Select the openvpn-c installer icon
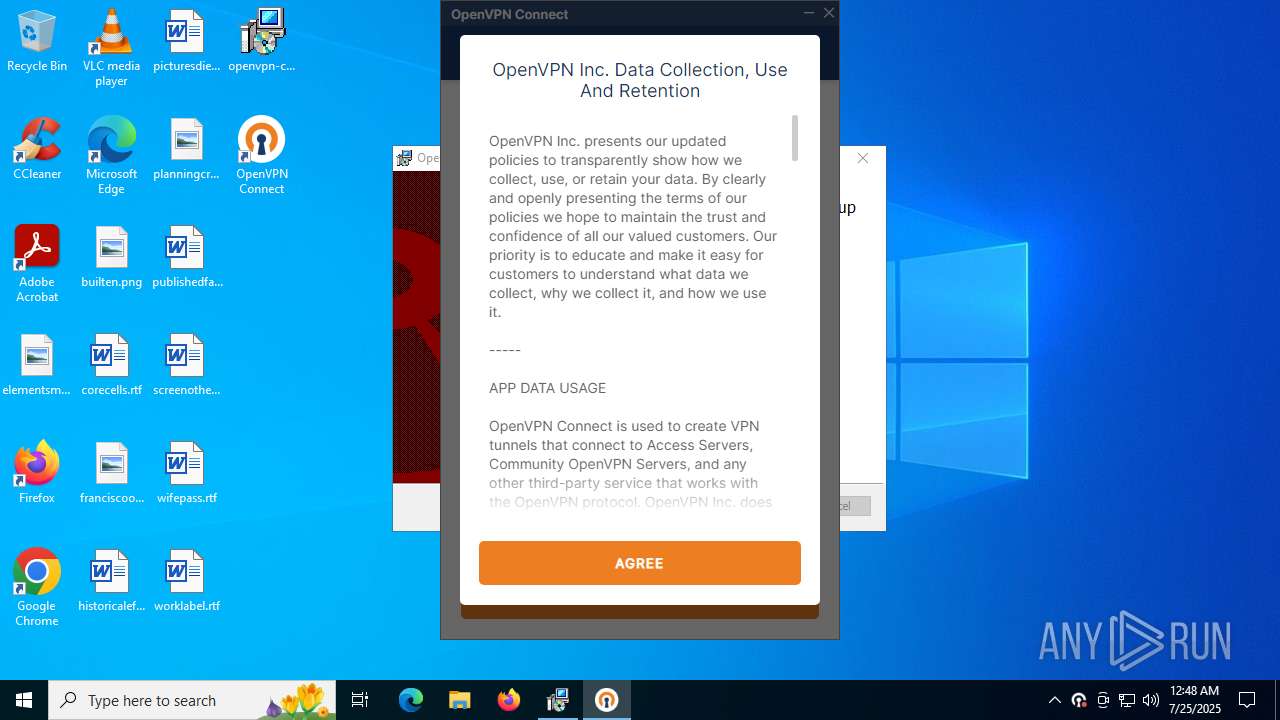 point(262,41)
